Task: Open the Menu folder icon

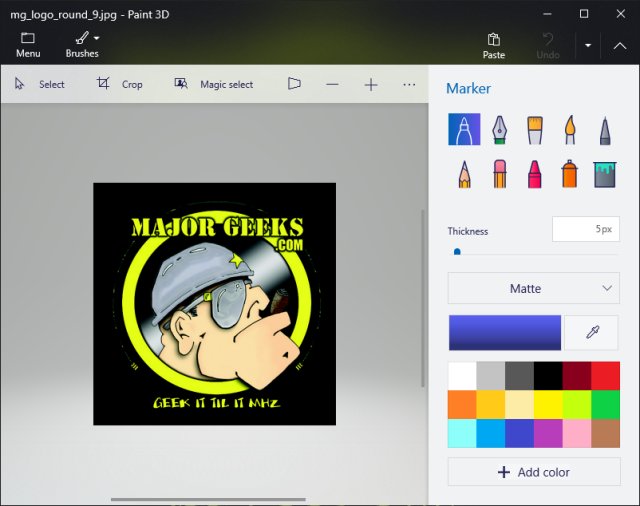Action: 28,38
